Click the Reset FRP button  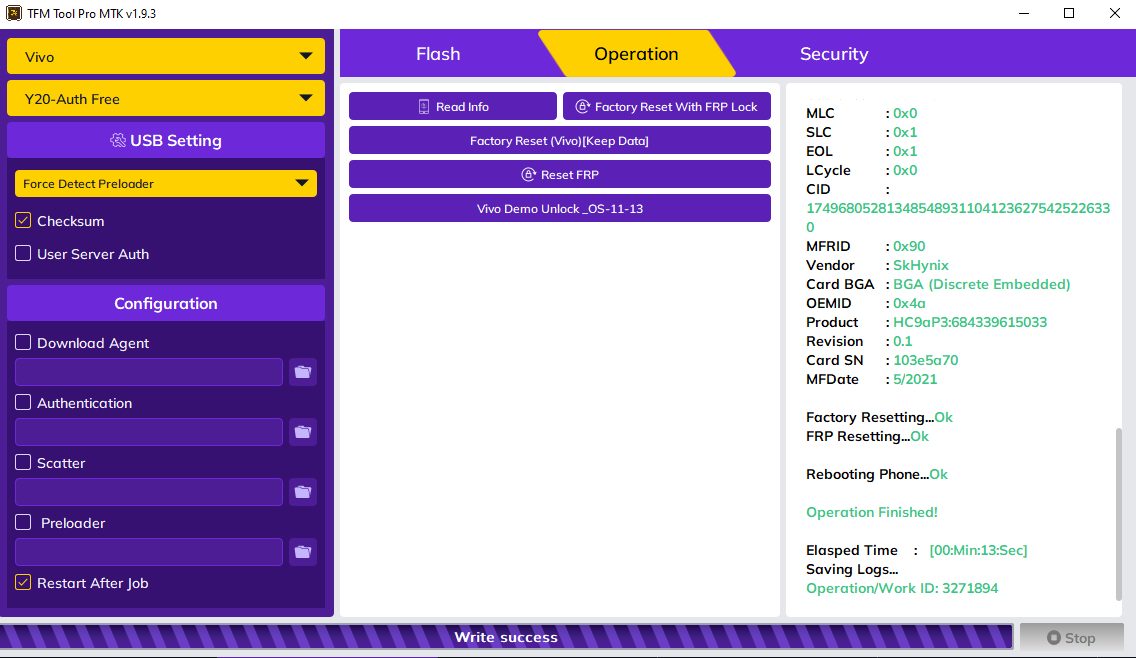pos(559,175)
